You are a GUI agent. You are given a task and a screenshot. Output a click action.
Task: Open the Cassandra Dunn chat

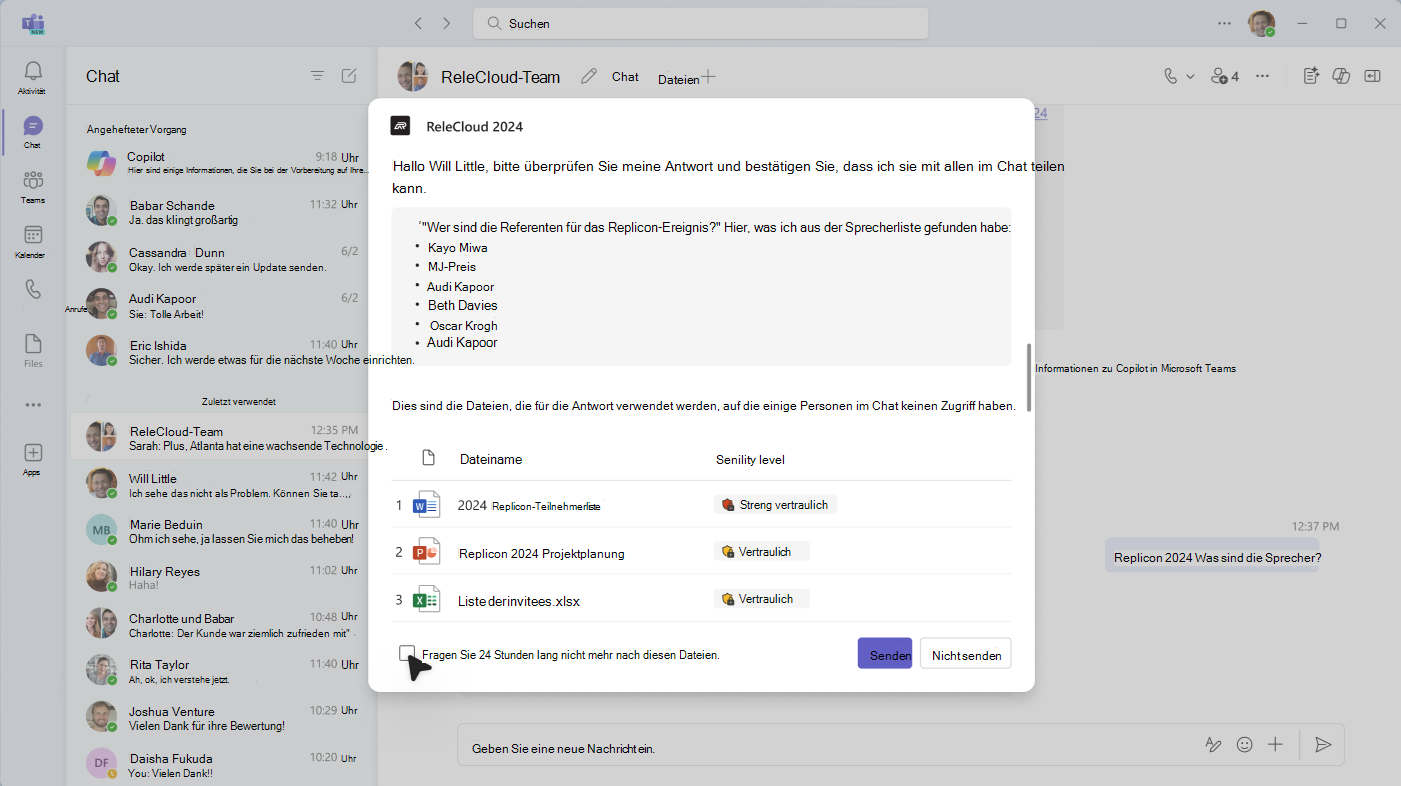(222, 258)
